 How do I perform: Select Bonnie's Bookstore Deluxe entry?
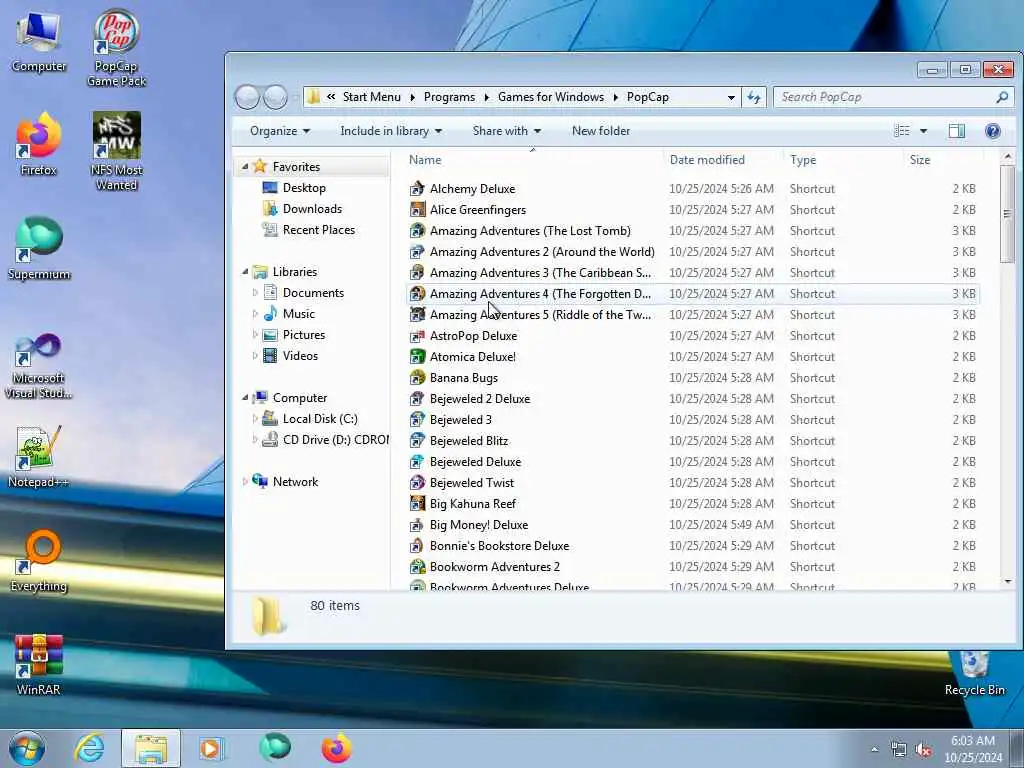tap(692, 545)
